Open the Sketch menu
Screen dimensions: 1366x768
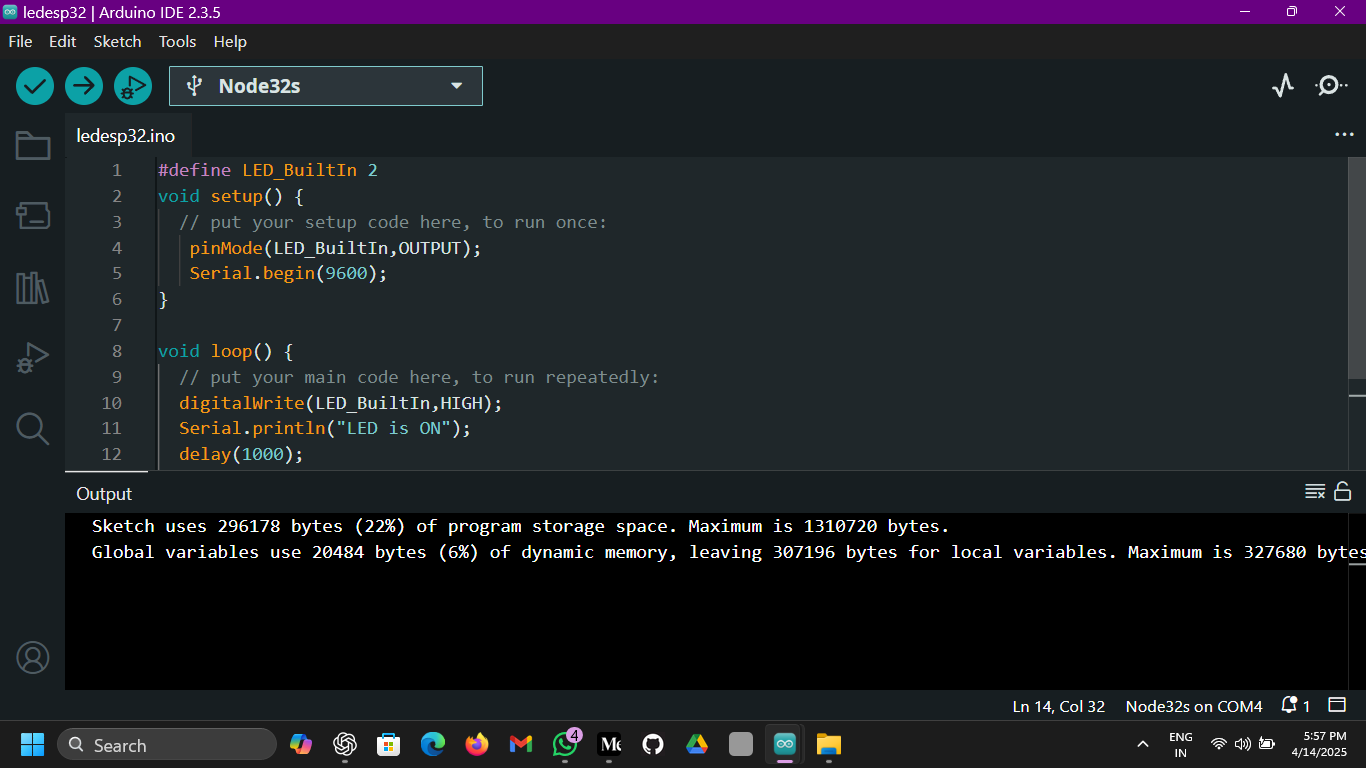pos(117,42)
